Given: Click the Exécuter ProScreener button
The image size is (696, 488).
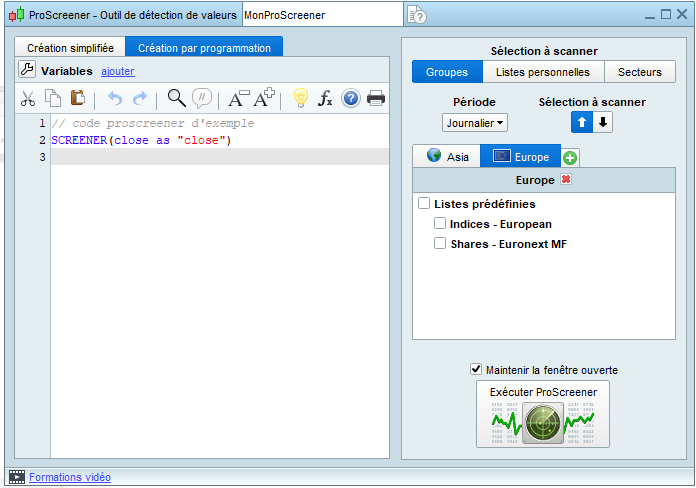Looking at the screenshot, I should coord(543,414).
